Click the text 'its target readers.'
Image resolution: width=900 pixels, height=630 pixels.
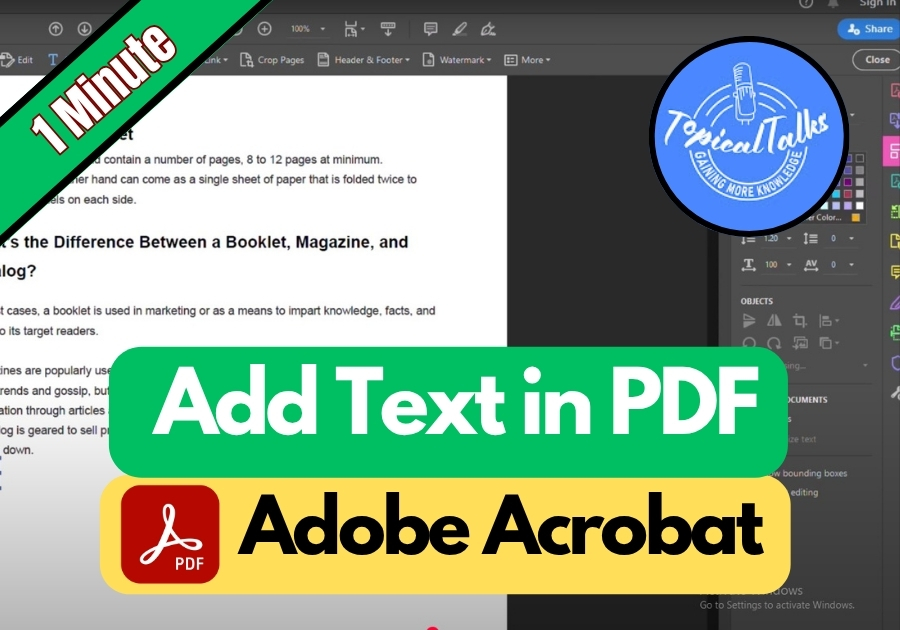click(53, 331)
